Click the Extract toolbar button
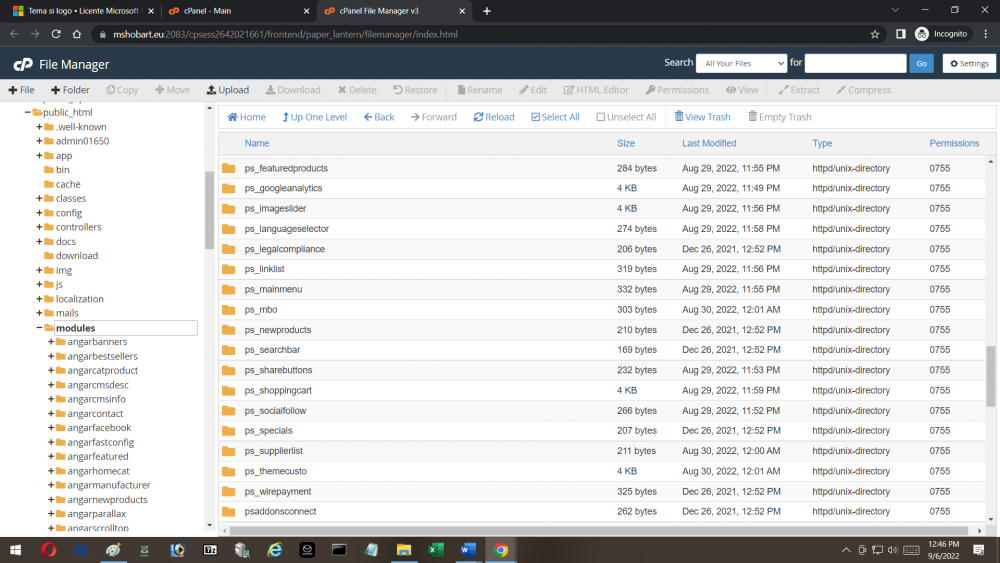 coord(798,90)
